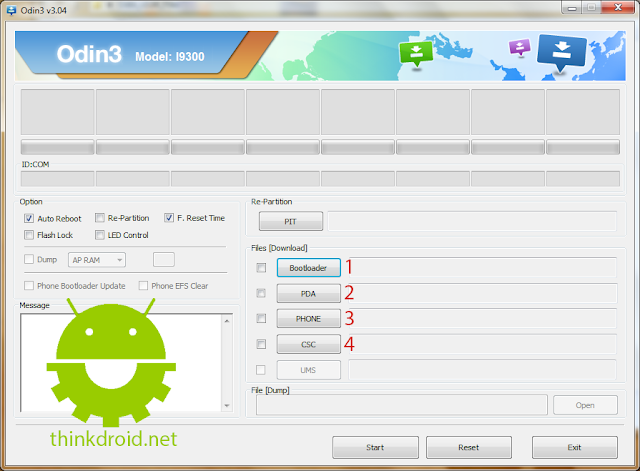This screenshot has height=471, width=640.
Task: Enable the LED Control checkbox
Action: tap(100, 235)
